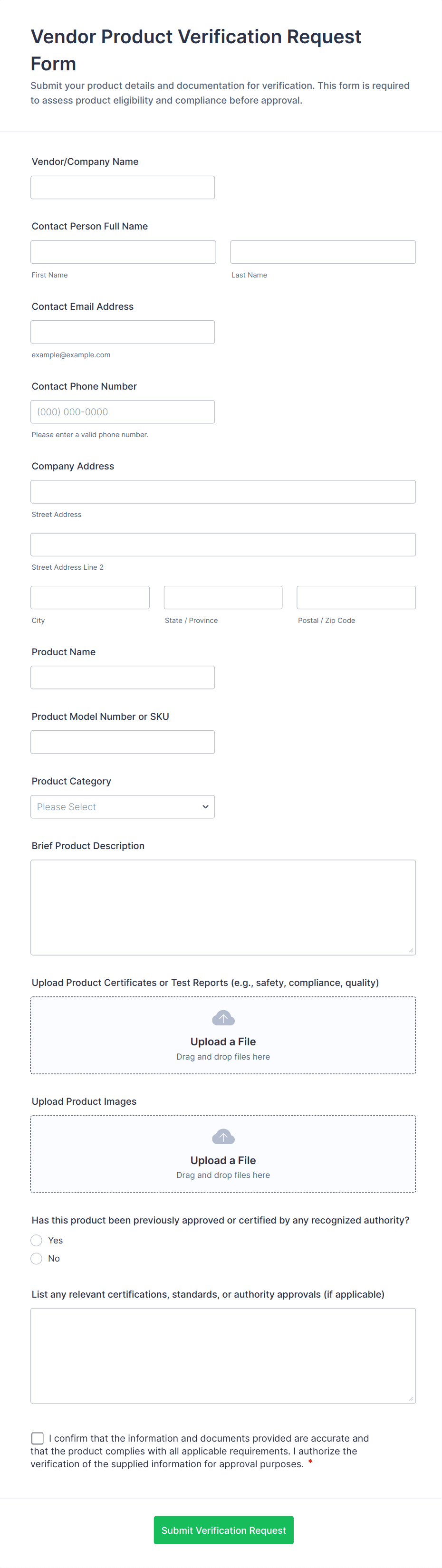Select Yes for previously approved product
Image resolution: width=442 pixels, height=1568 pixels.
[x=37, y=1240]
